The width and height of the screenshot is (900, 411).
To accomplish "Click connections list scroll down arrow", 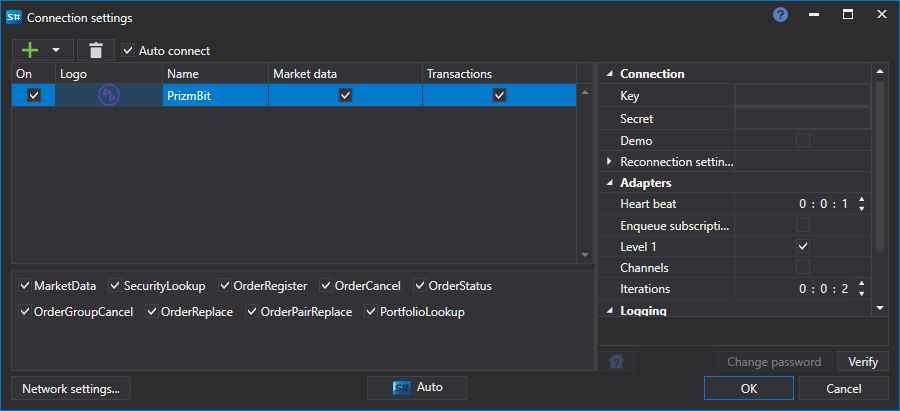I will pos(585,254).
